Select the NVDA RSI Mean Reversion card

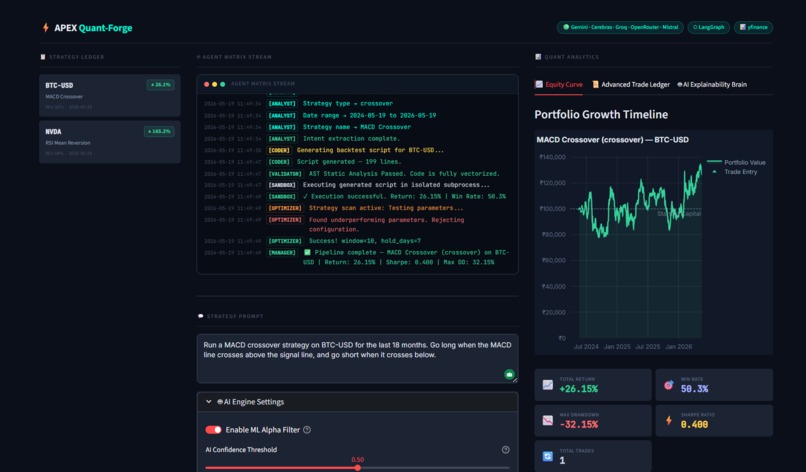point(109,142)
